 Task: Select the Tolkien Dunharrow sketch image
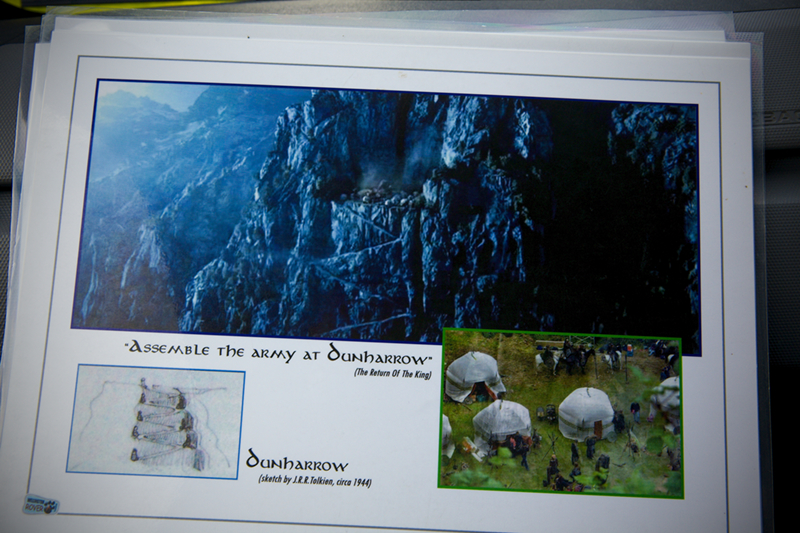point(155,421)
